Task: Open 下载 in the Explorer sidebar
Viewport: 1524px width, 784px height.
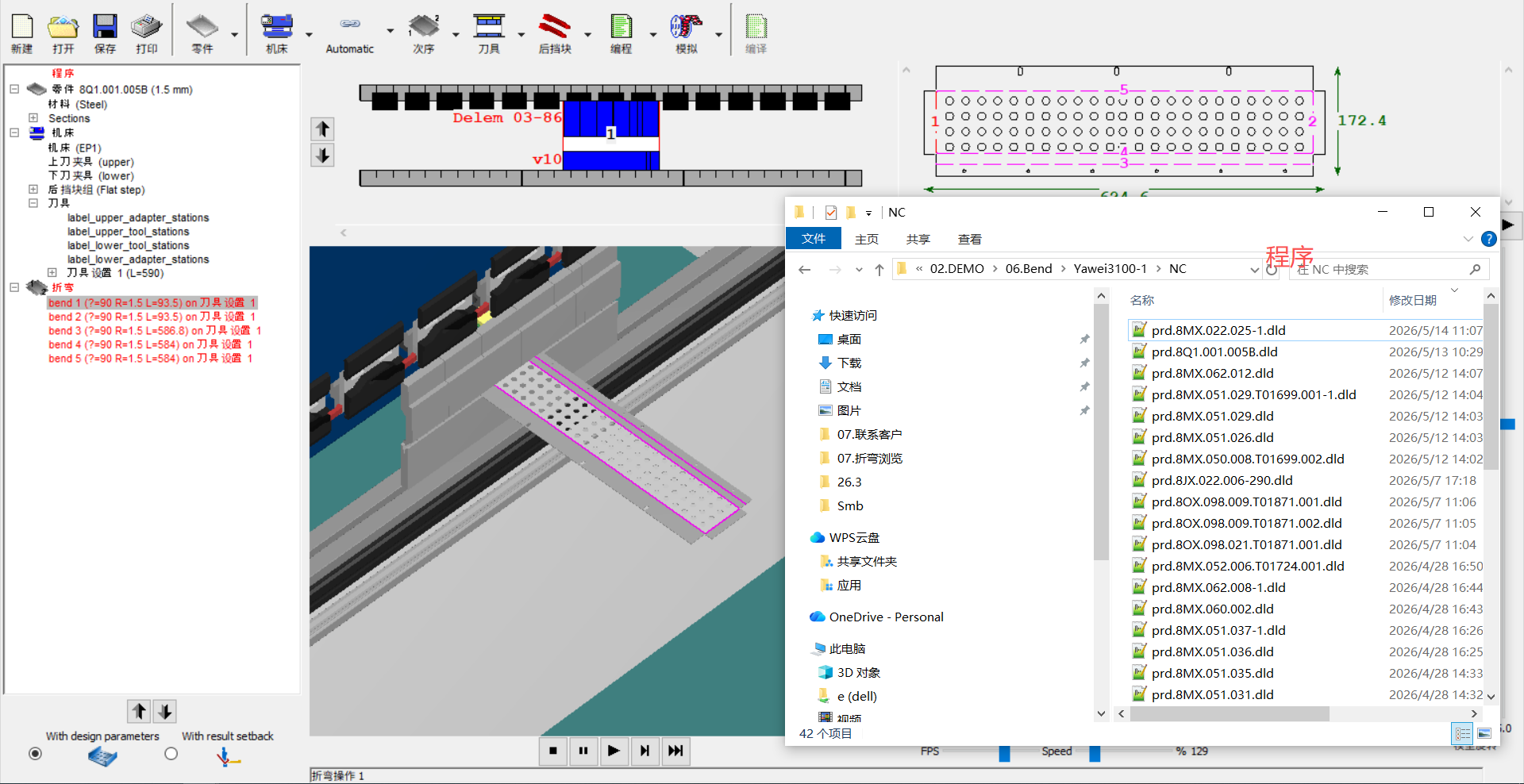Action: pos(849,363)
